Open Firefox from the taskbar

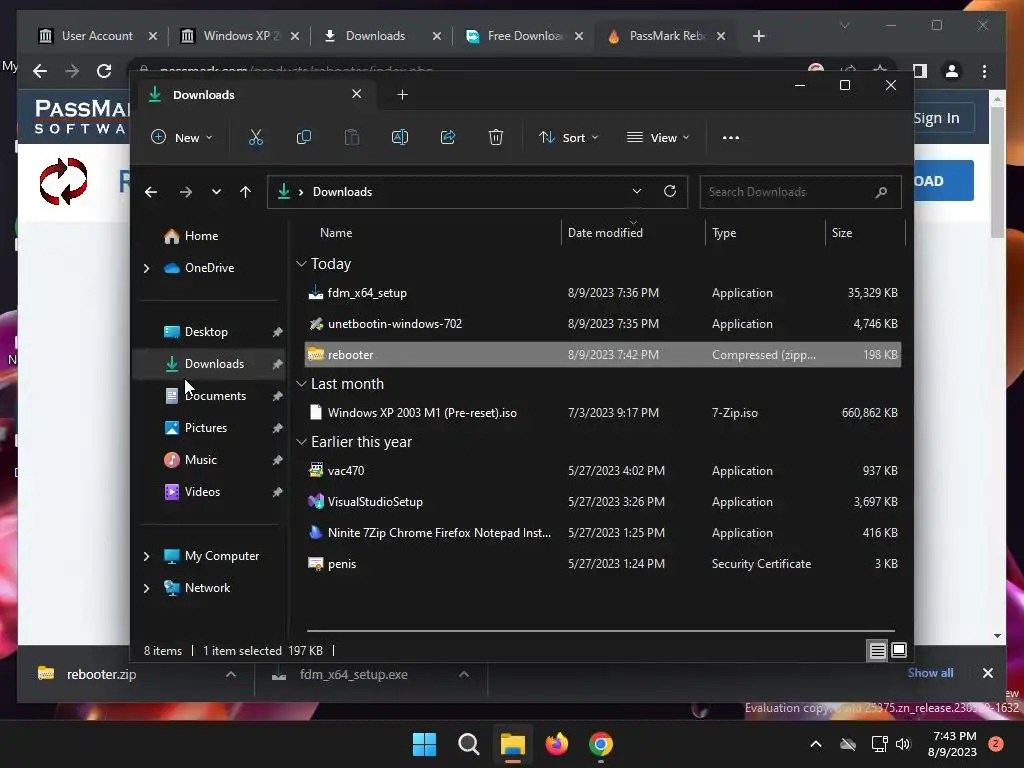coord(556,744)
